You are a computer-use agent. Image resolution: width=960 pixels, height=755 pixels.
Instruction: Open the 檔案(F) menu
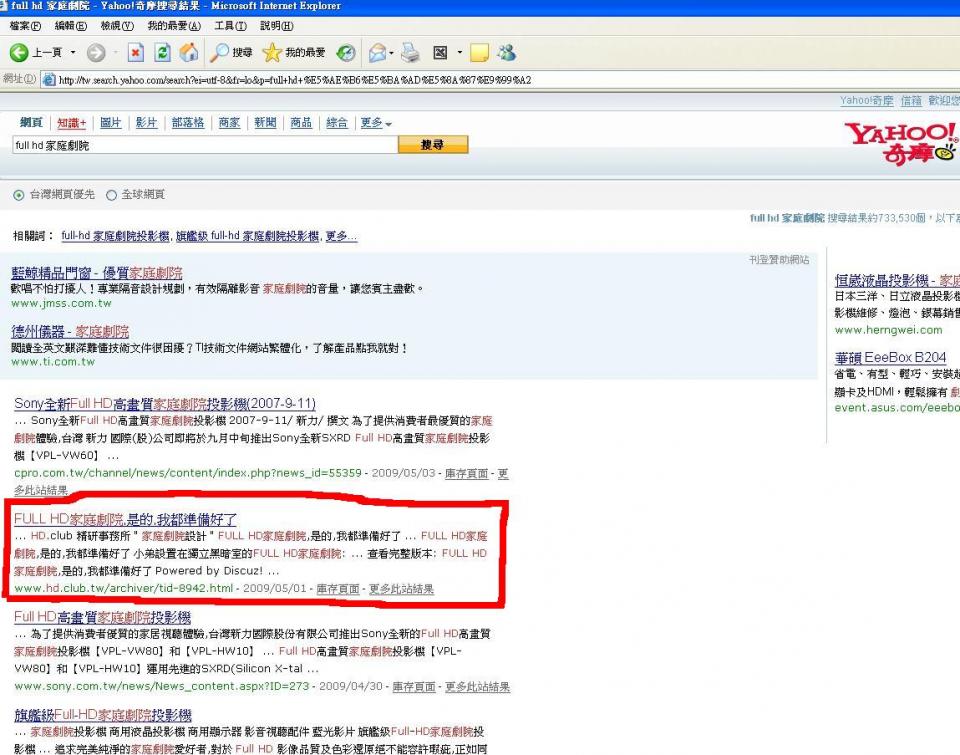click(25, 26)
